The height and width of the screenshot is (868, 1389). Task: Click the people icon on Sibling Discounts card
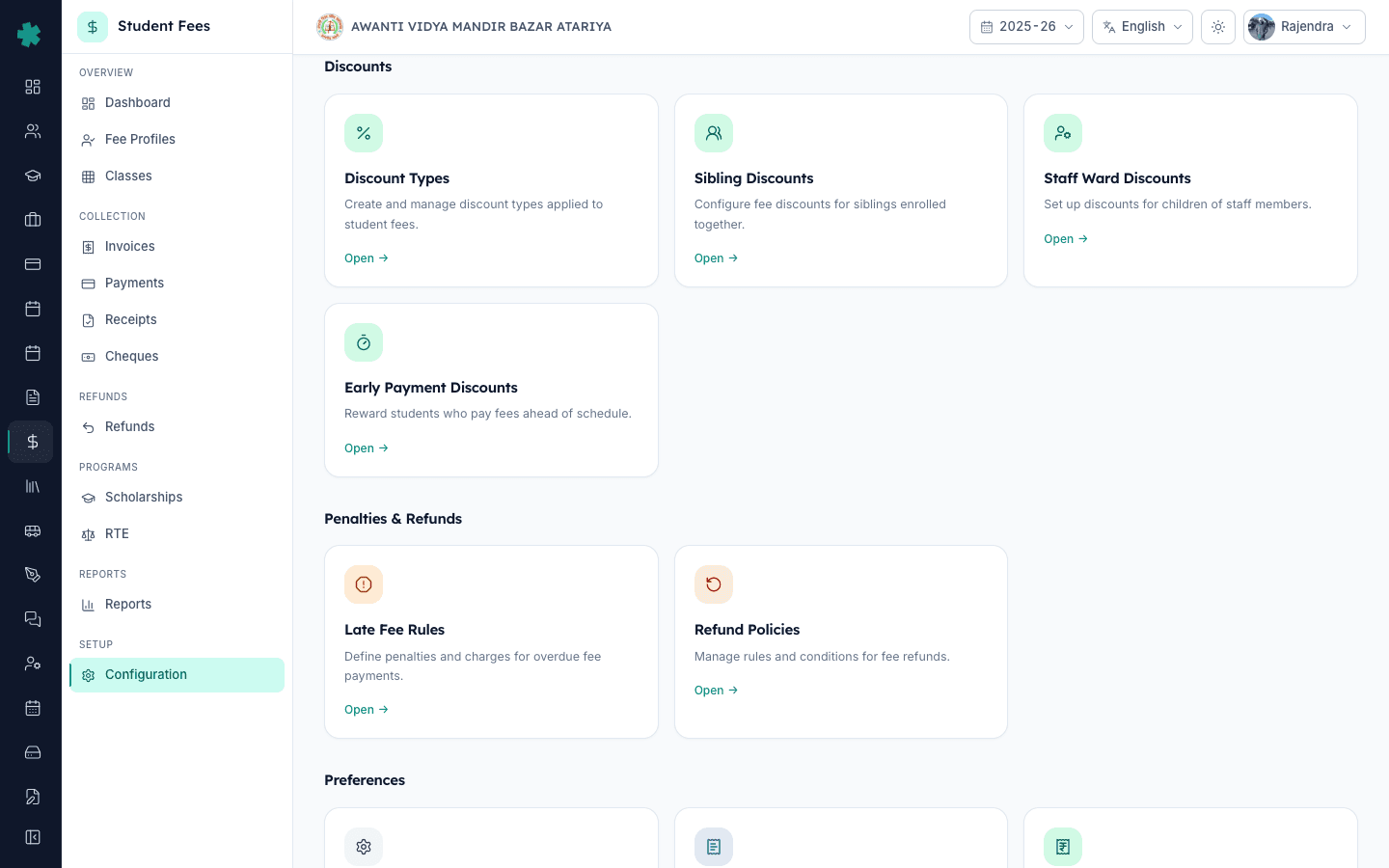(714, 133)
